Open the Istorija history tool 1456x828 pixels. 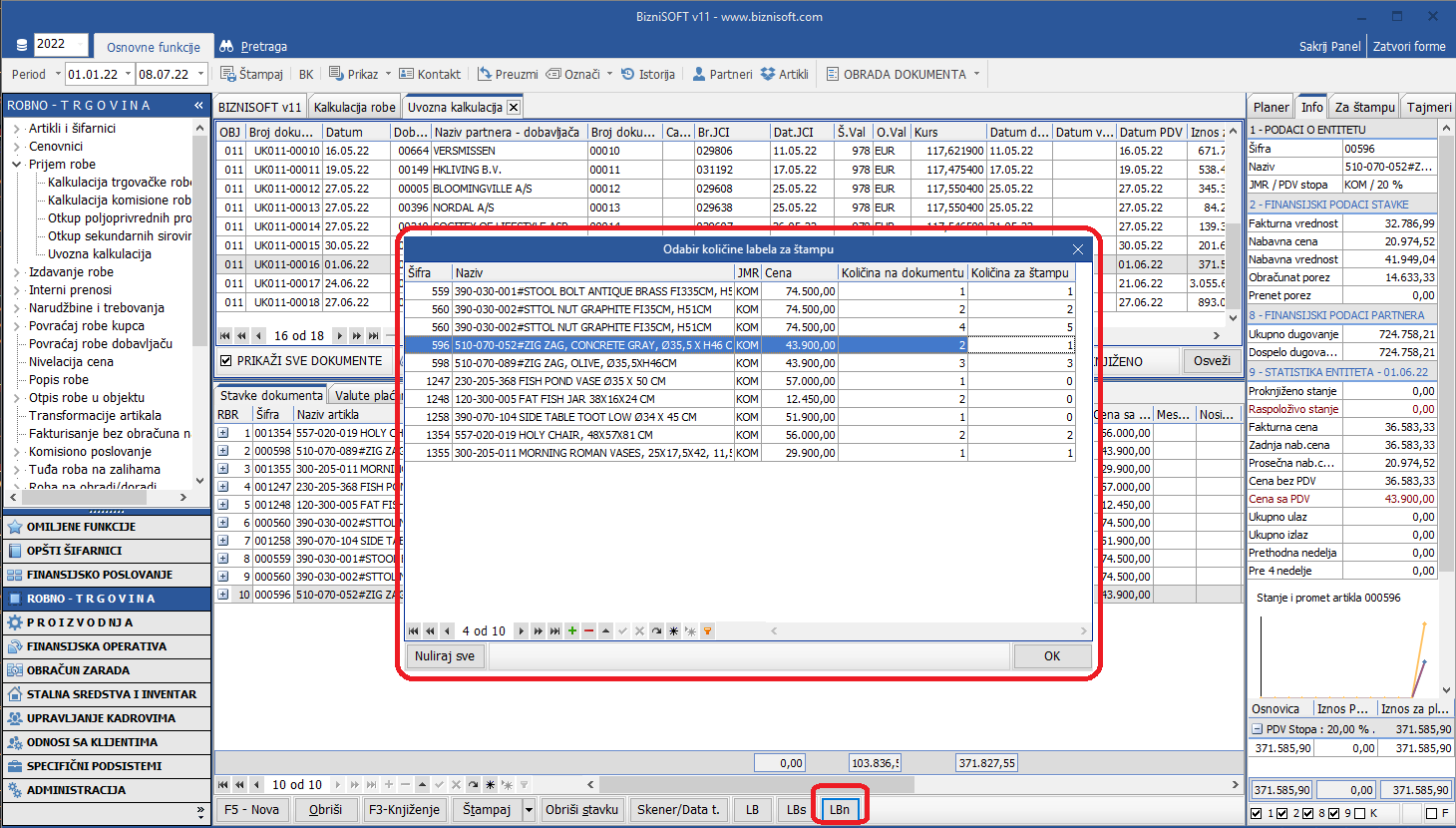648,74
